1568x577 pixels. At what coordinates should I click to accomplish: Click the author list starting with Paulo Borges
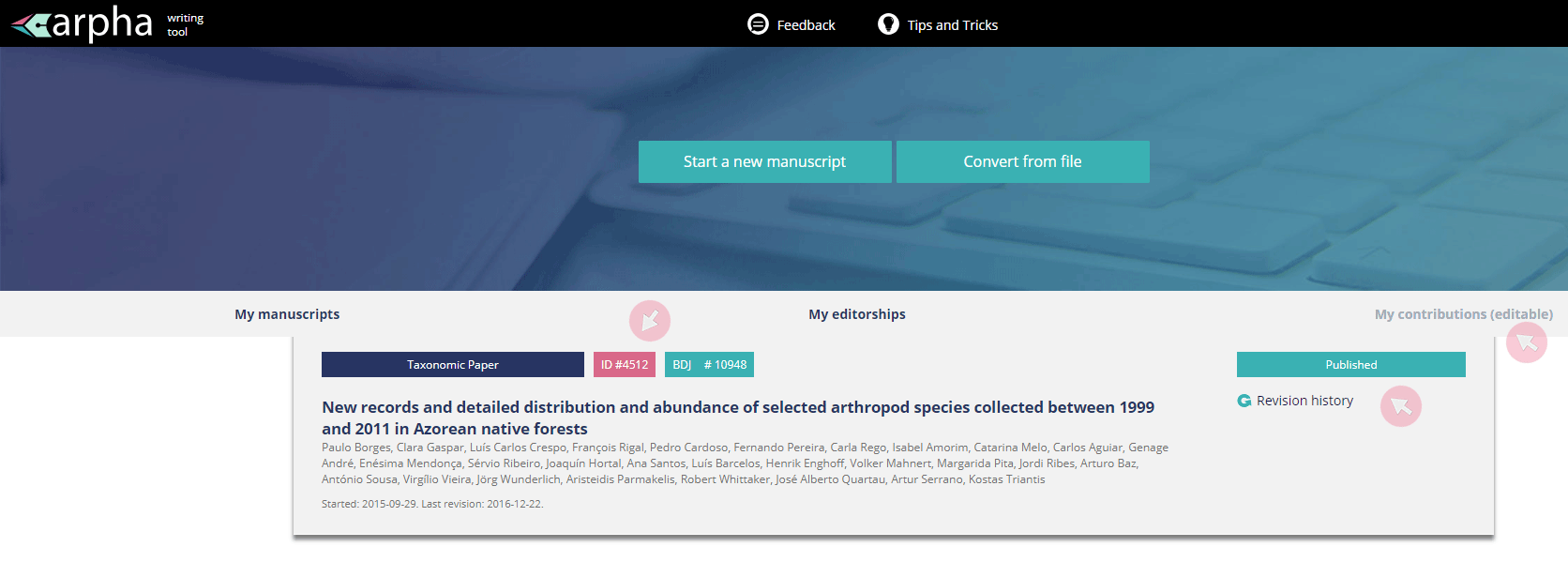745,463
